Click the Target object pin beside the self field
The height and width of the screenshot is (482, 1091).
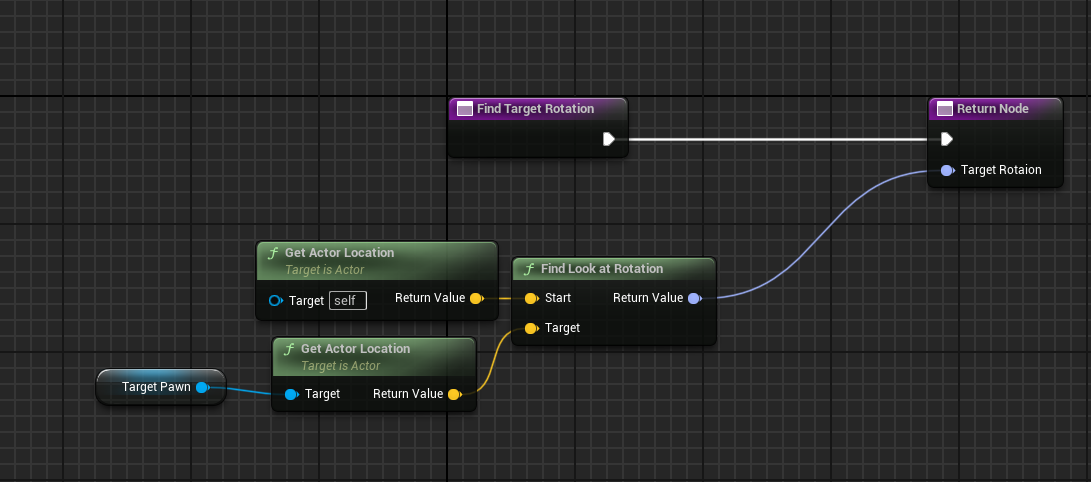click(x=276, y=300)
